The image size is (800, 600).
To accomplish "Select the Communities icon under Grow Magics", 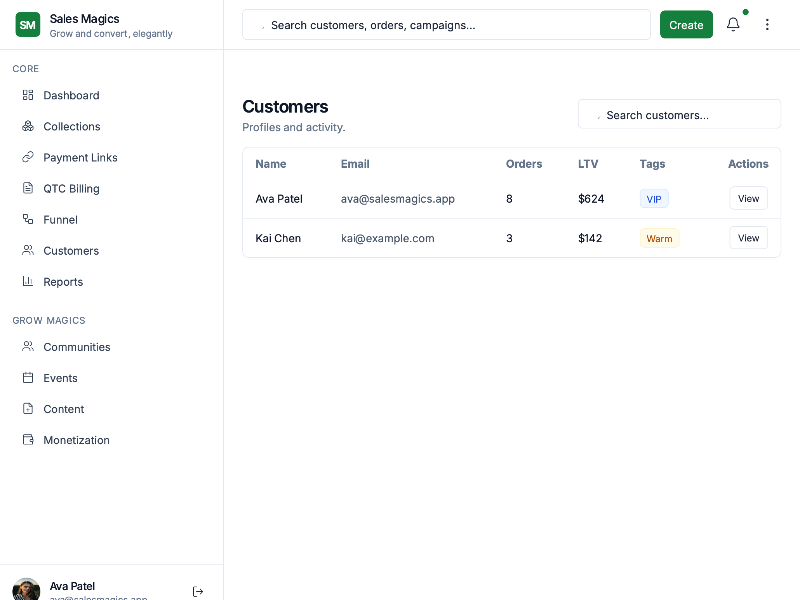I will click(x=28, y=347).
